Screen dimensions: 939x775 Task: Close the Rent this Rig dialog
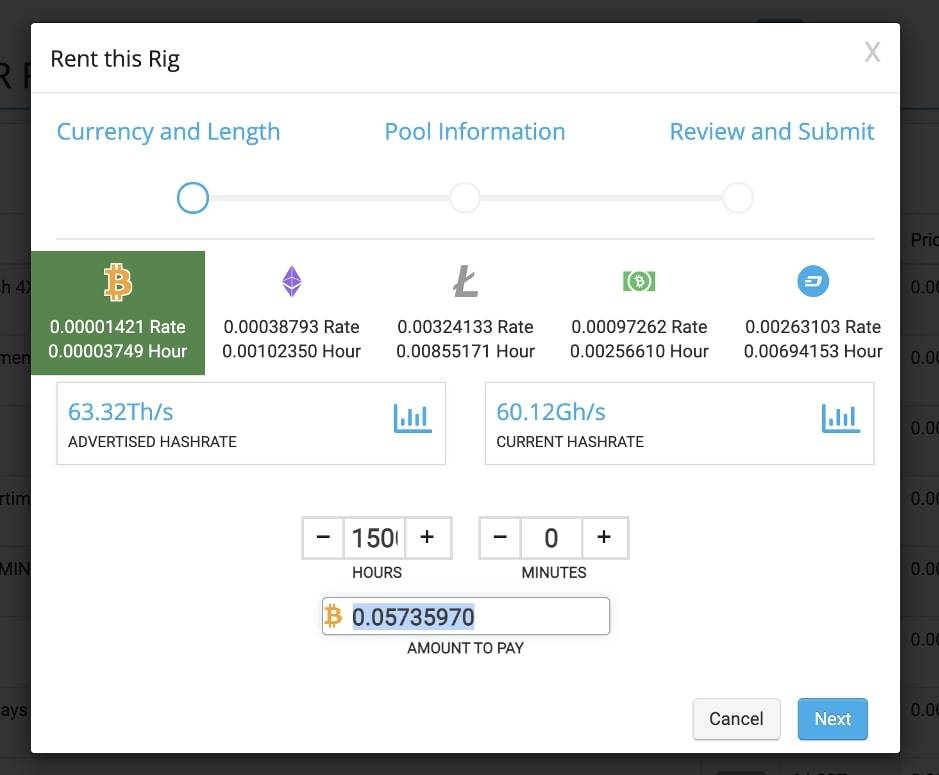[872, 53]
